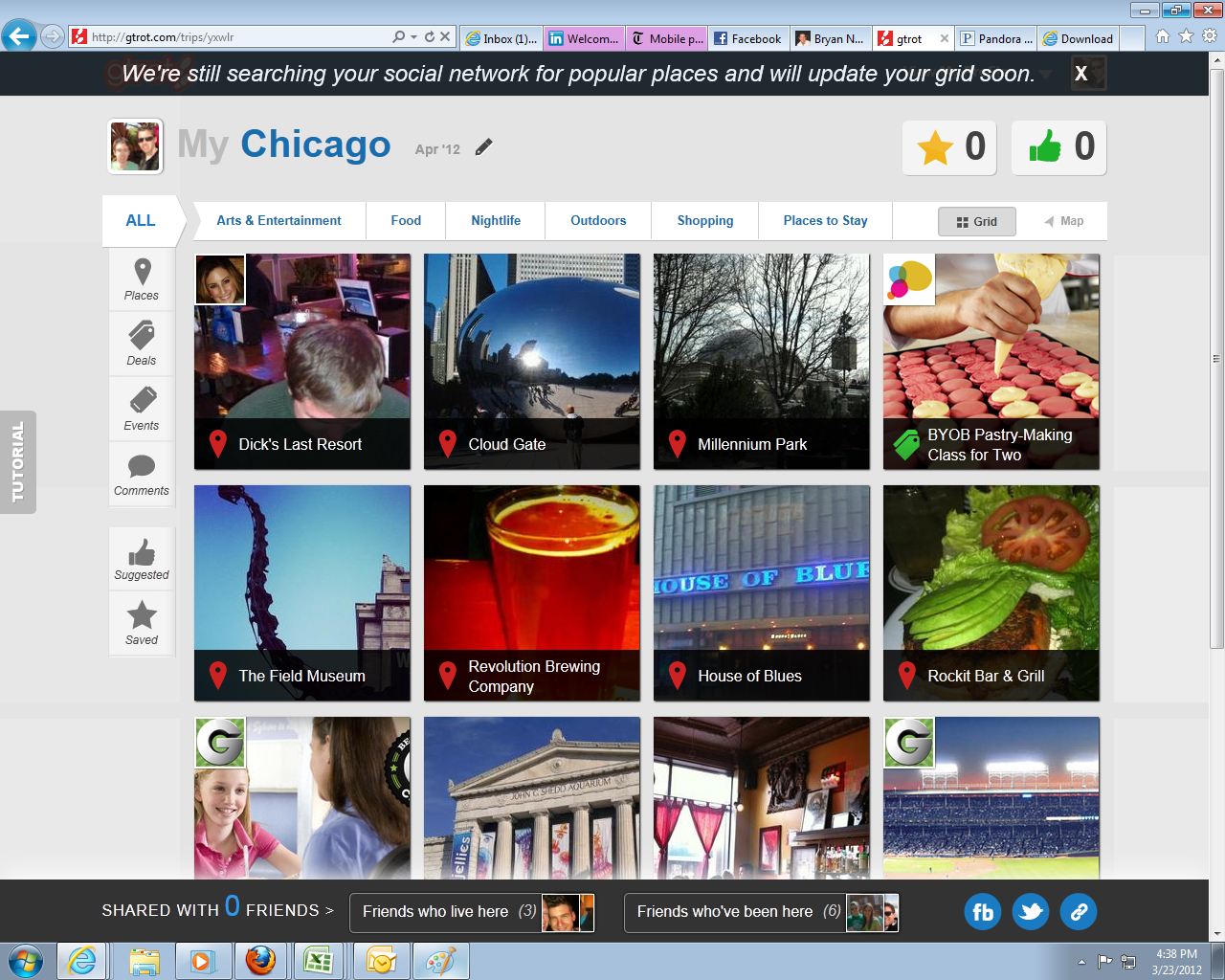
Task: Open the Places filter in the sidebar
Action: click(x=142, y=279)
